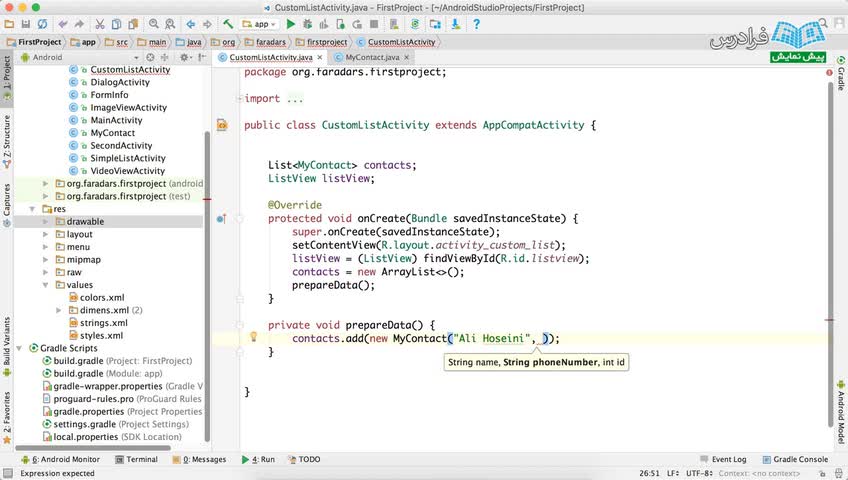848x480 pixels.
Task: Open the Android project view dropdown
Action: pos(60,57)
